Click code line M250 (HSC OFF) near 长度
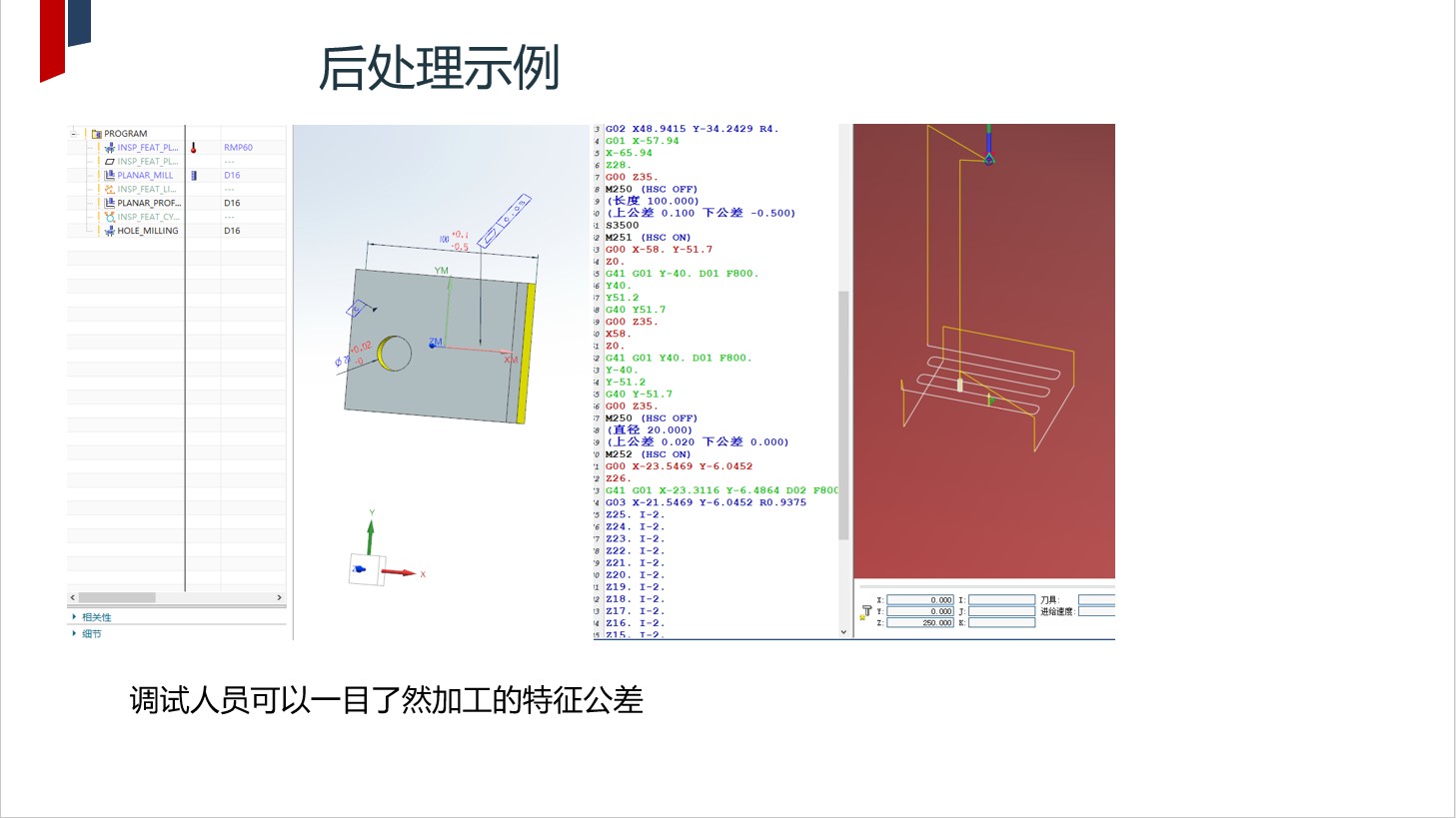1456x818 pixels. point(652,189)
